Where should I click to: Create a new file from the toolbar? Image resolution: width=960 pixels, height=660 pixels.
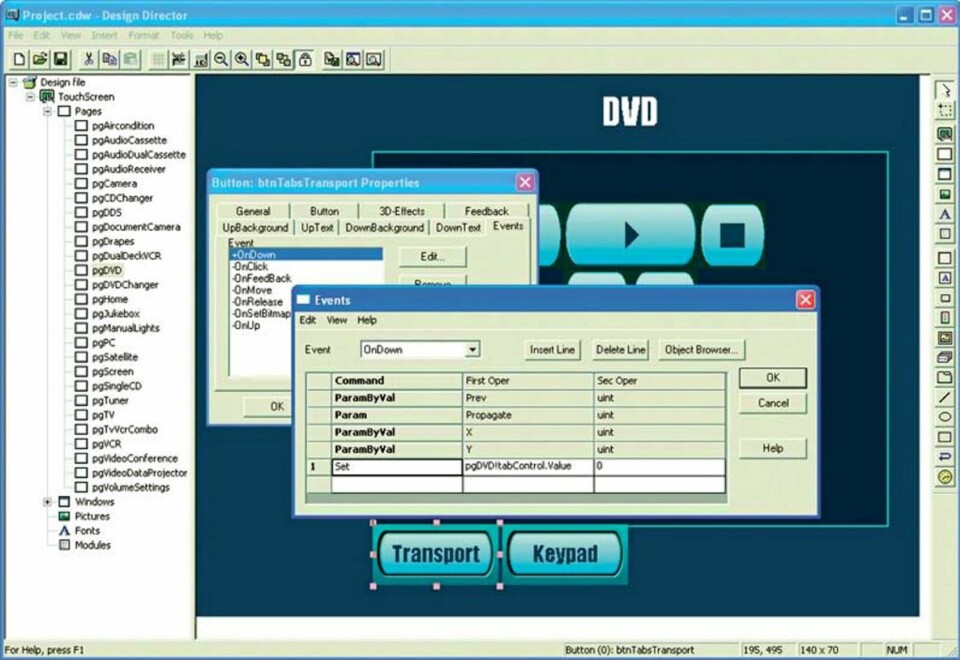pyautogui.click(x=20, y=59)
